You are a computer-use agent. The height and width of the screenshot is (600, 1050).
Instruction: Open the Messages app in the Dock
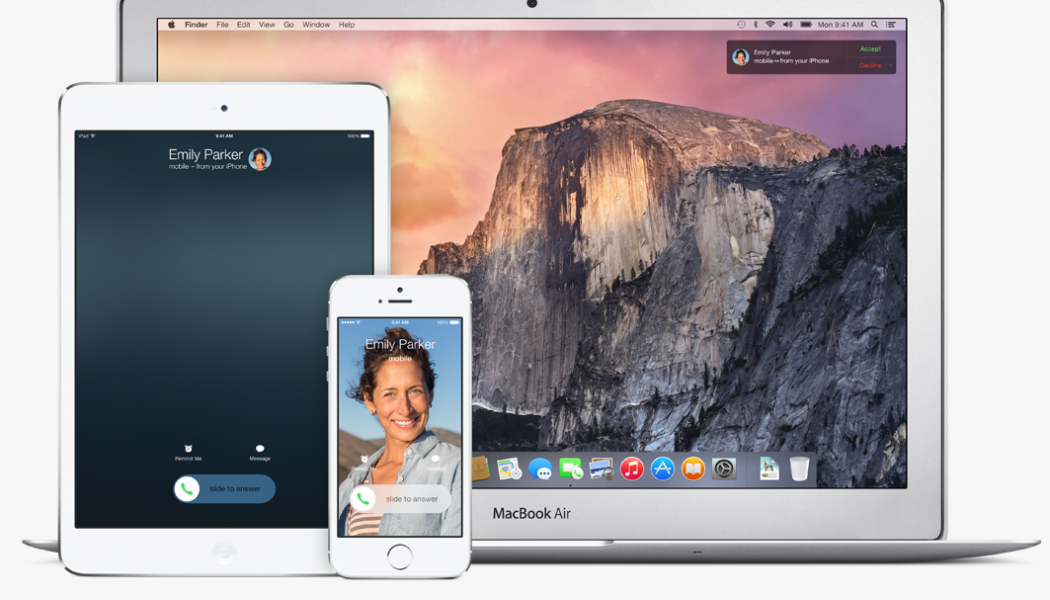point(541,468)
